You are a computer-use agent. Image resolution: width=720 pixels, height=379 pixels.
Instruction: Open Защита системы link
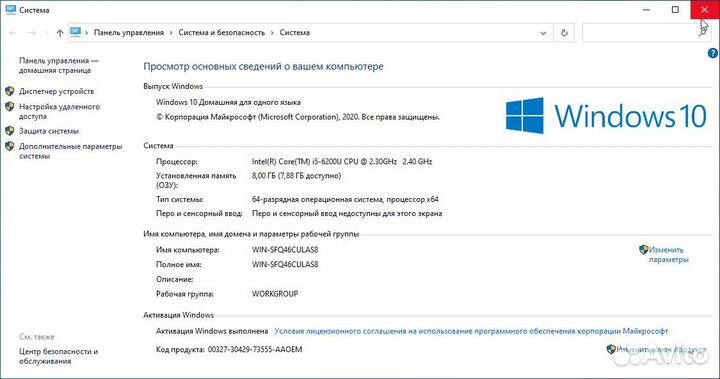[49, 131]
